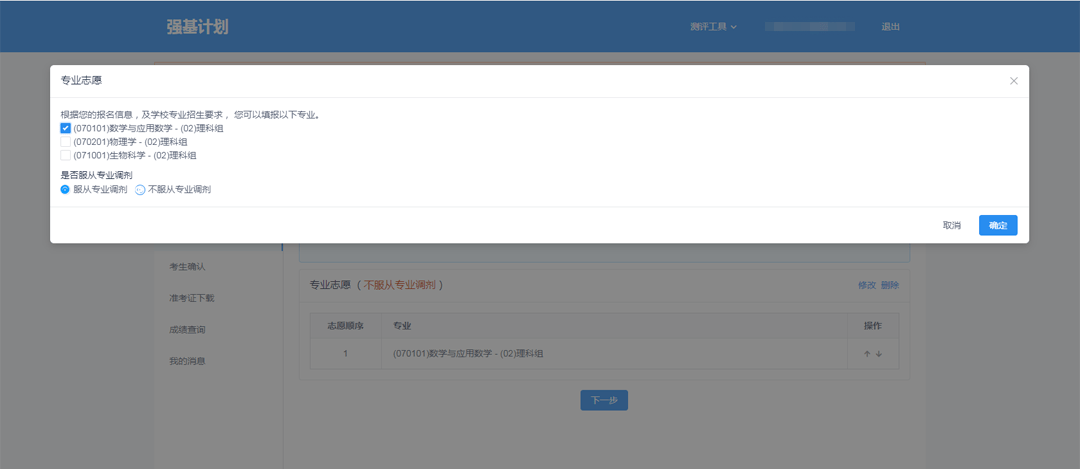Click the 删除 link for 专业志愿
Image resolution: width=1080 pixels, height=469 pixels.
(x=889, y=285)
